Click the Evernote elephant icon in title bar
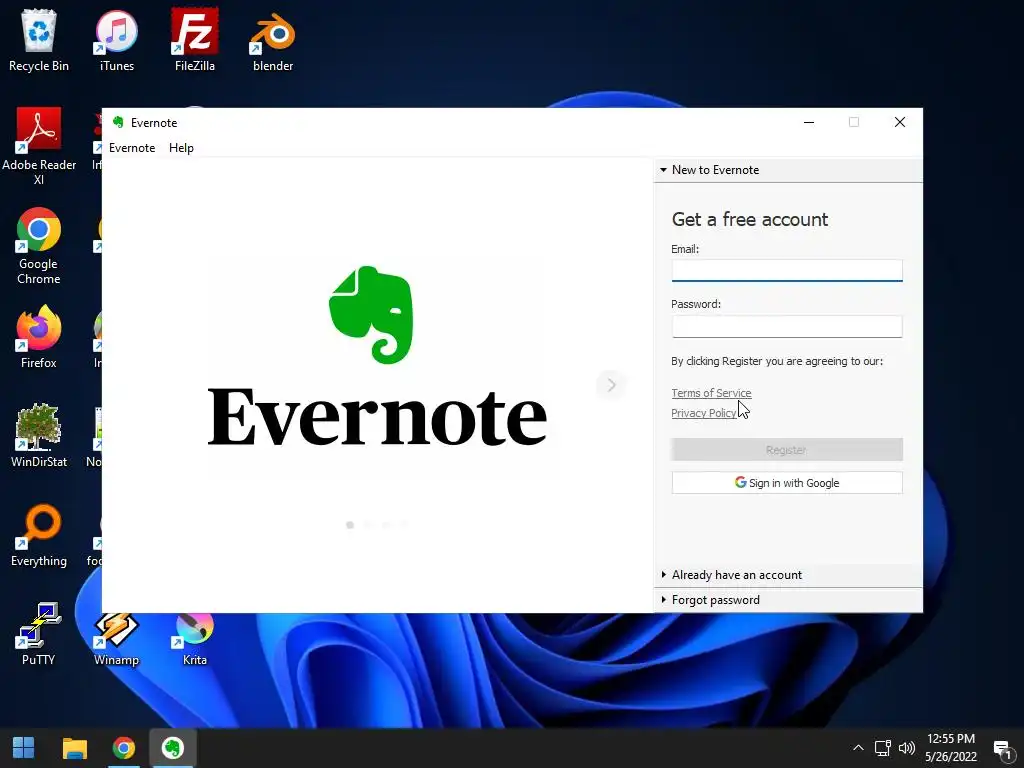 118,122
